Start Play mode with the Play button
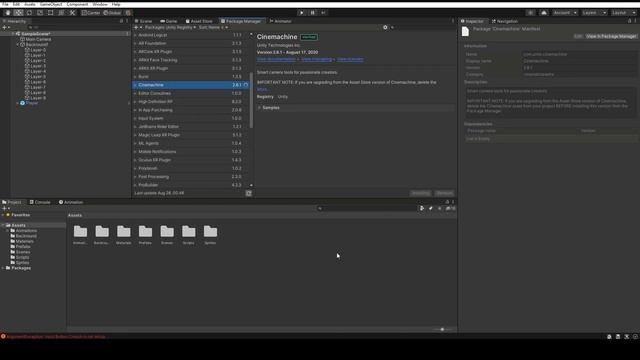The image size is (640, 360). coord(302,13)
